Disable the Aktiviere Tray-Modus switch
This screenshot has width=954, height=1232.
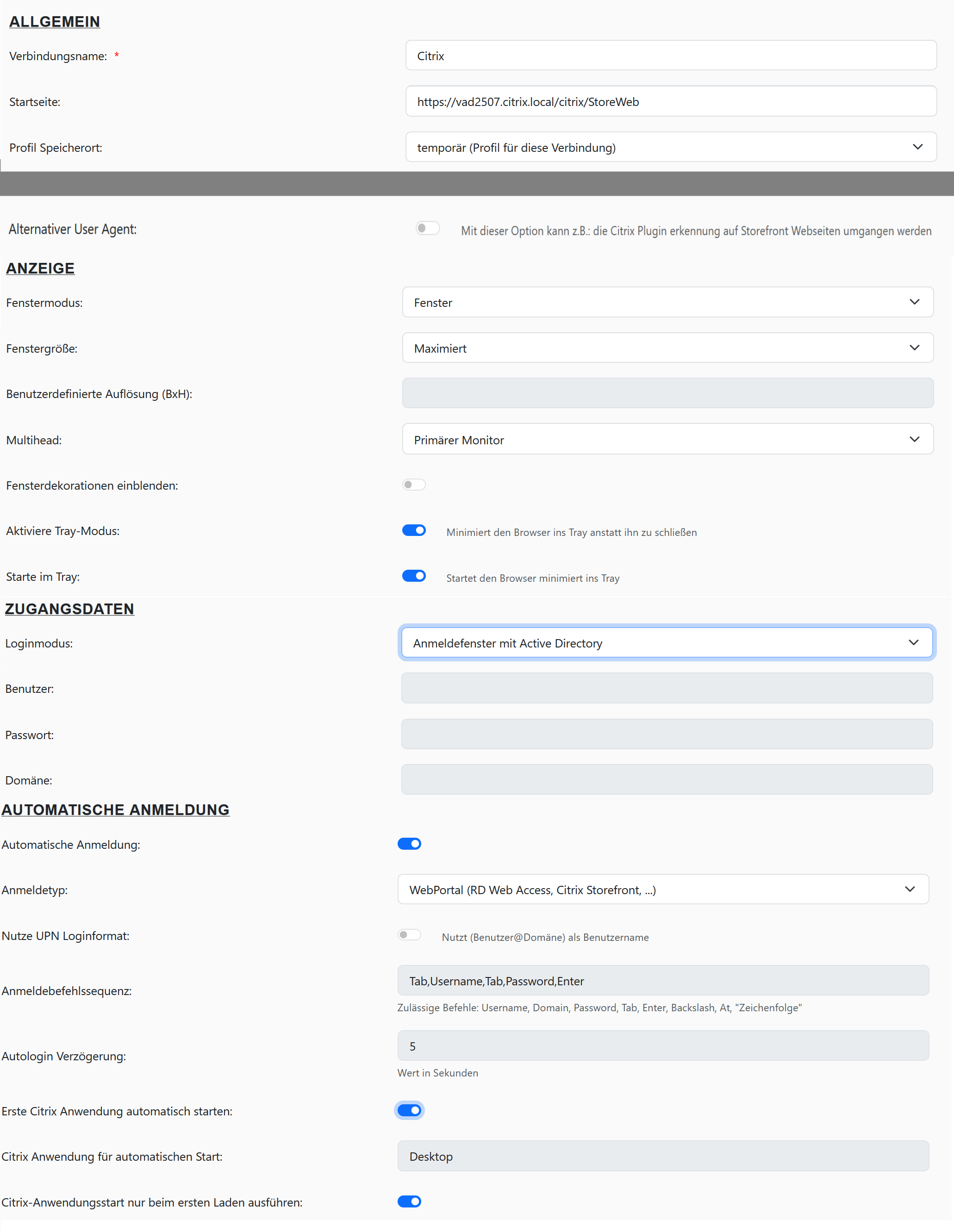(413, 530)
